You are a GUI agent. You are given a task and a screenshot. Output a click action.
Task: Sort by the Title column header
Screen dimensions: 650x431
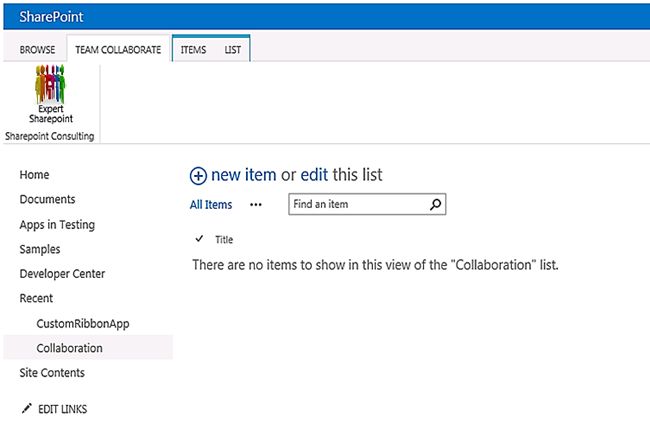pos(225,240)
